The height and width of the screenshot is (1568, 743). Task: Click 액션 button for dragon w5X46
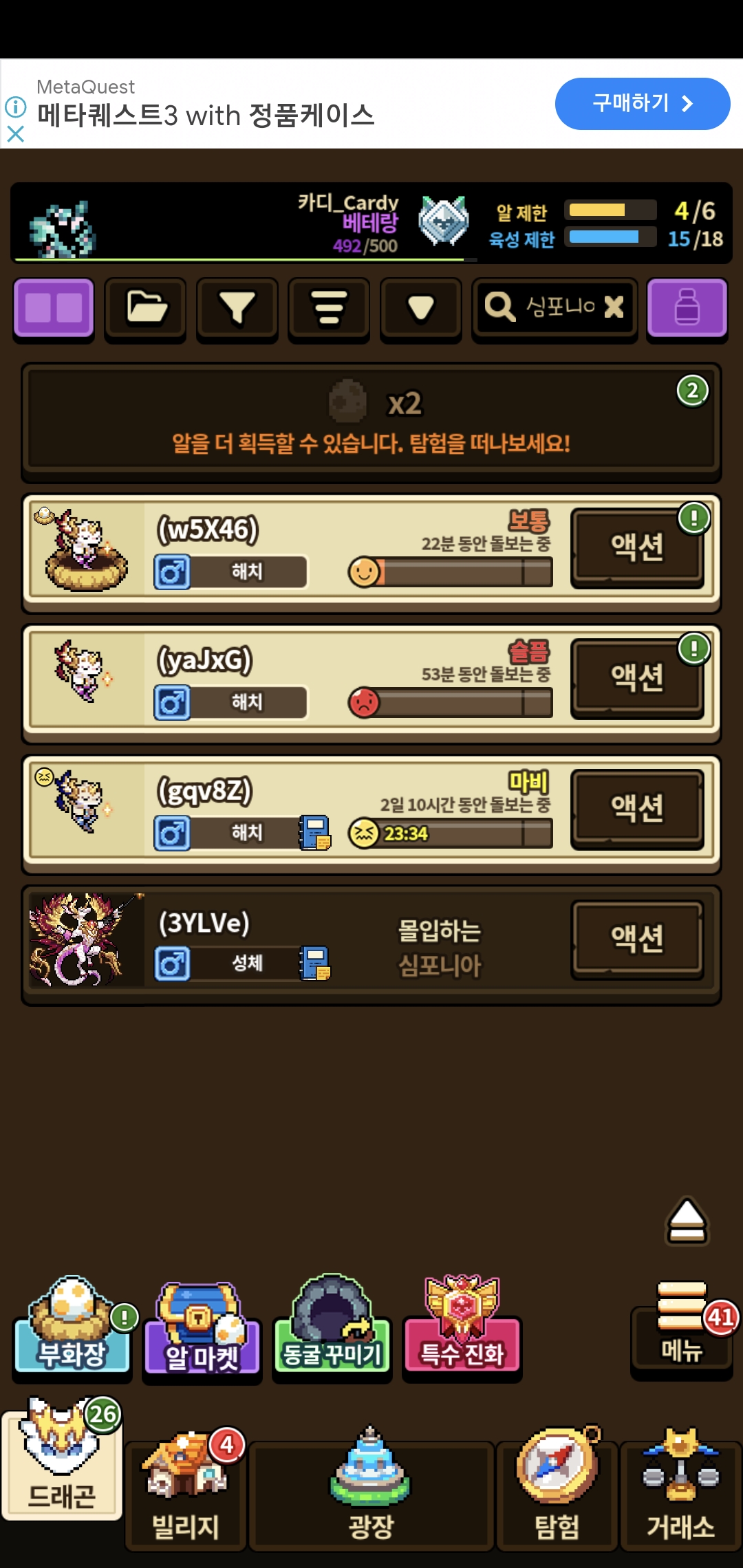point(638,547)
